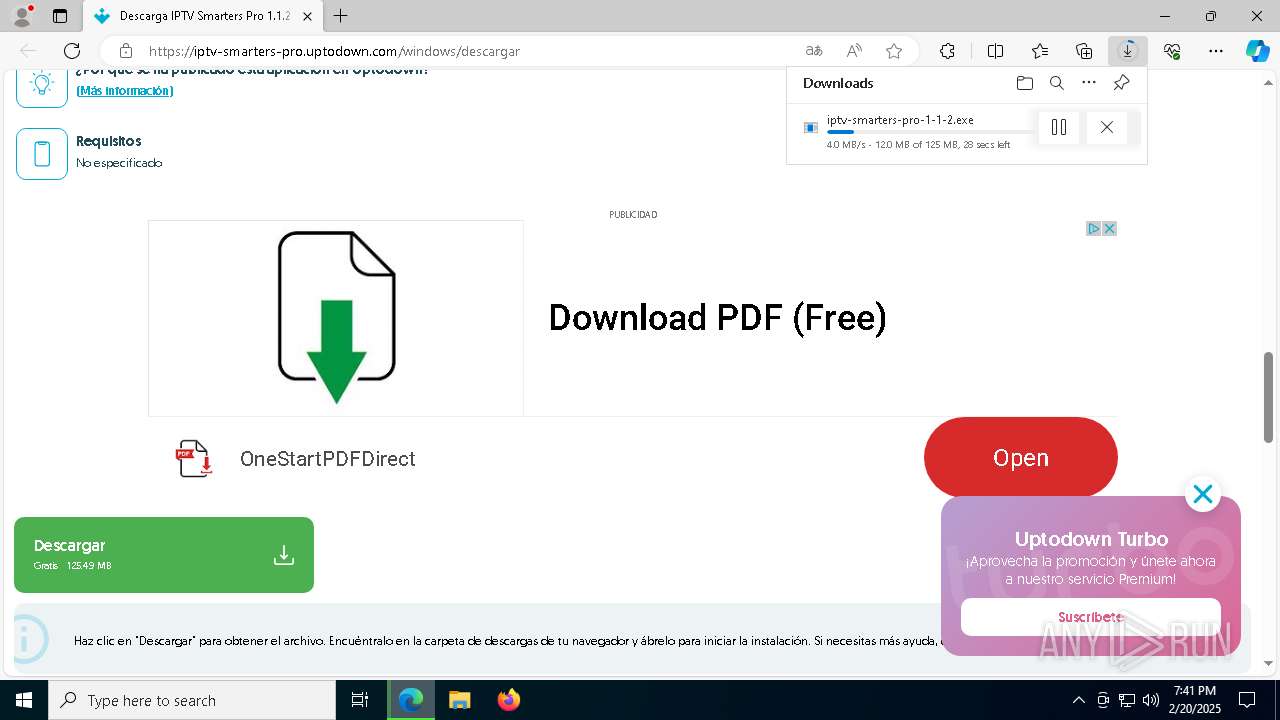This screenshot has width=1280, height=720.
Task: Toggle split screen icon
Action: pyautogui.click(x=995, y=51)
